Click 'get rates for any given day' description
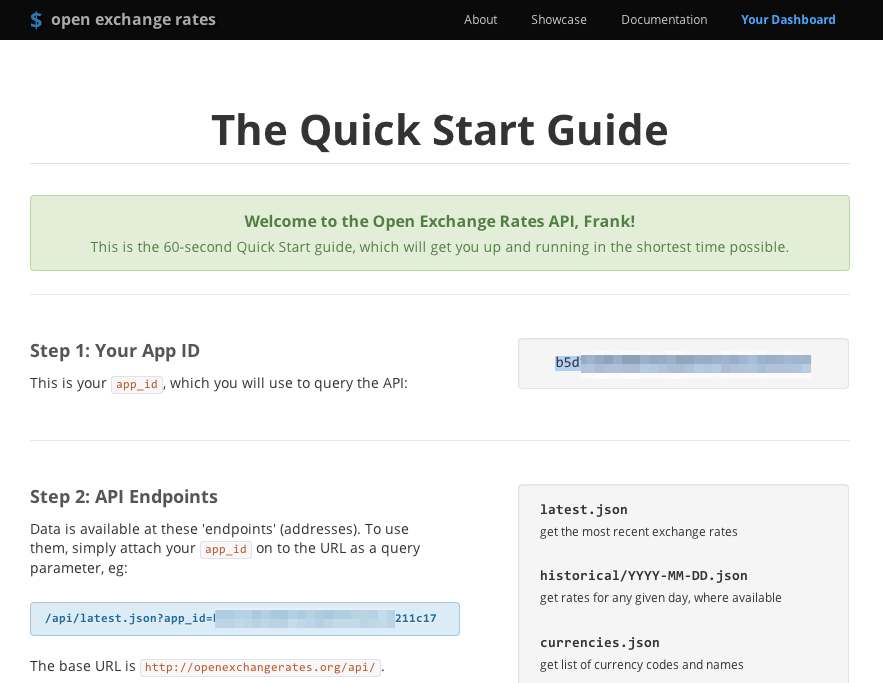 click(661, 597)
